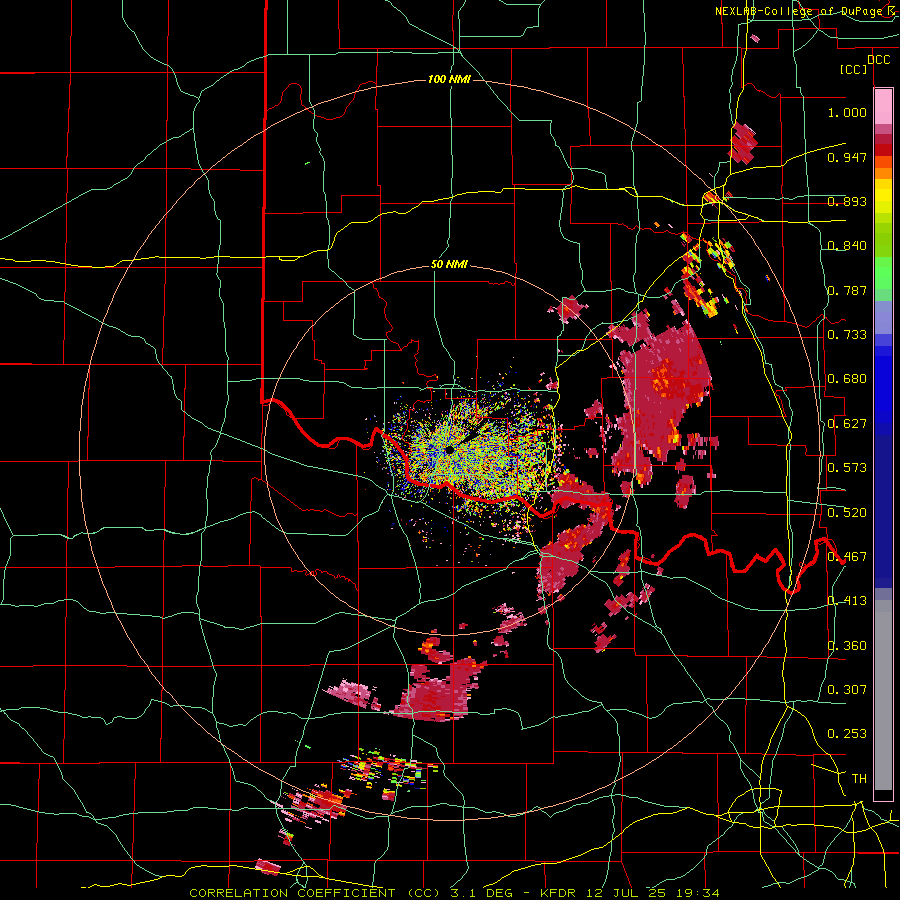This screenshot has width=900, height=900.
Task: Click the KFDR radar site marker
Action: [449, 449]
